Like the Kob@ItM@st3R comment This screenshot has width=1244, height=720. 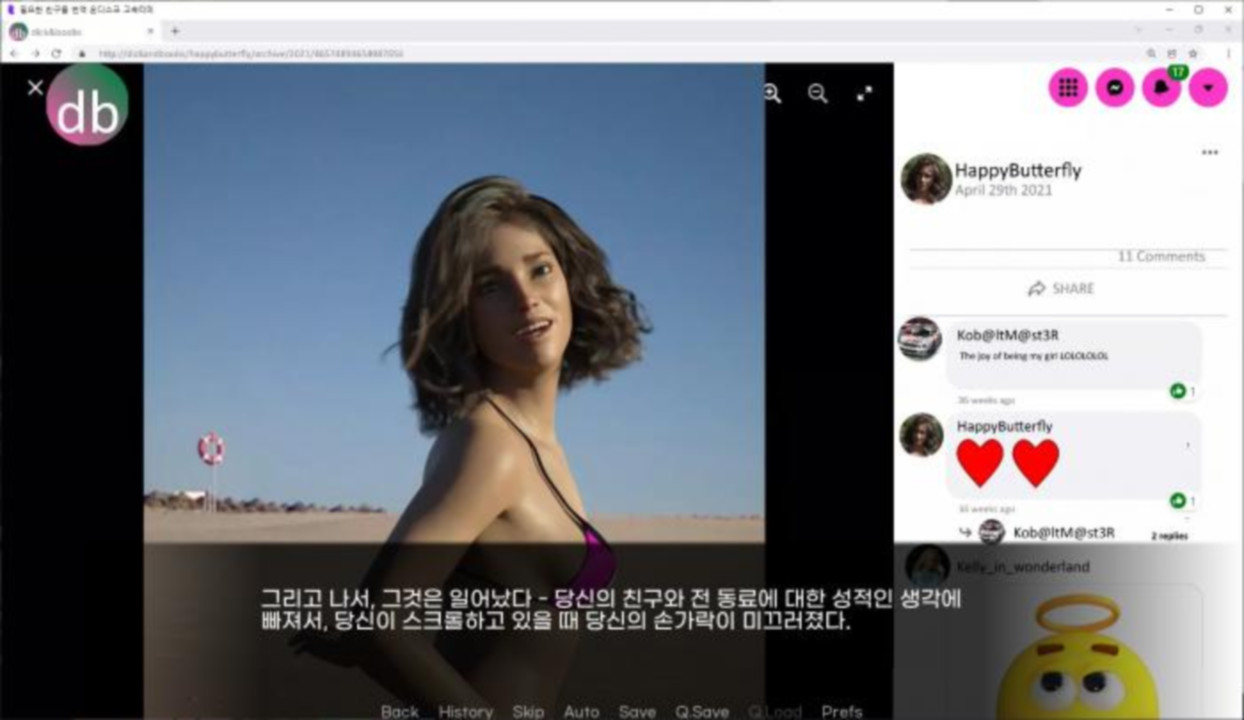click(1178, 391)
